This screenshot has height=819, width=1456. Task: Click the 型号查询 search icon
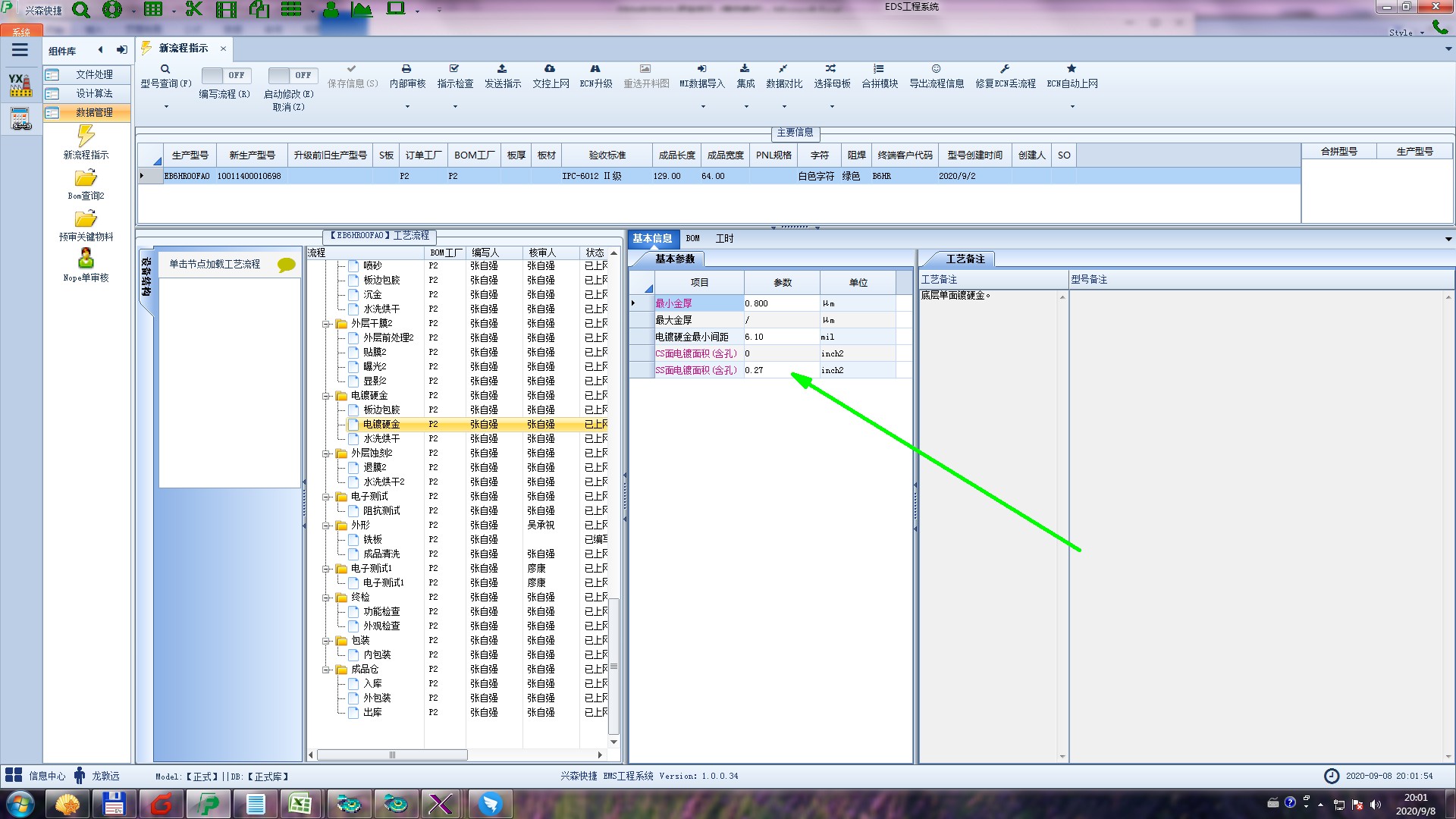click(x=165, y=69)
